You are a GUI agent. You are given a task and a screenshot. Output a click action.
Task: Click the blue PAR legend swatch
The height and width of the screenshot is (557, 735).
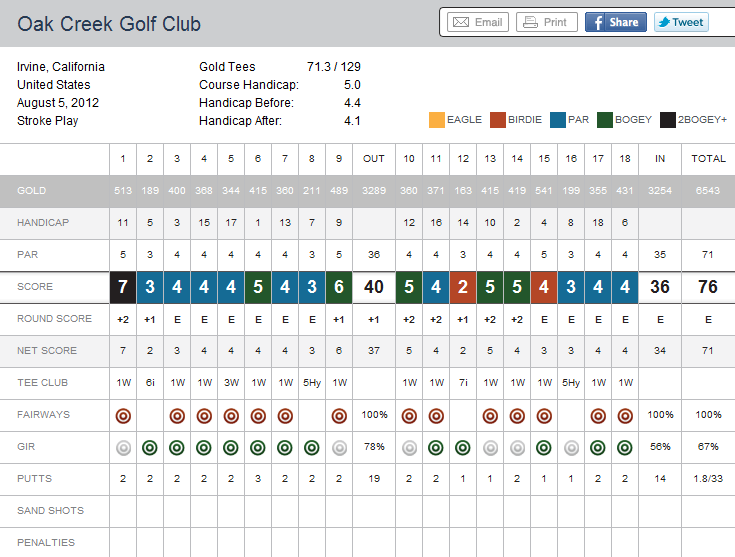pyautogui.click(x=557, y=120)
